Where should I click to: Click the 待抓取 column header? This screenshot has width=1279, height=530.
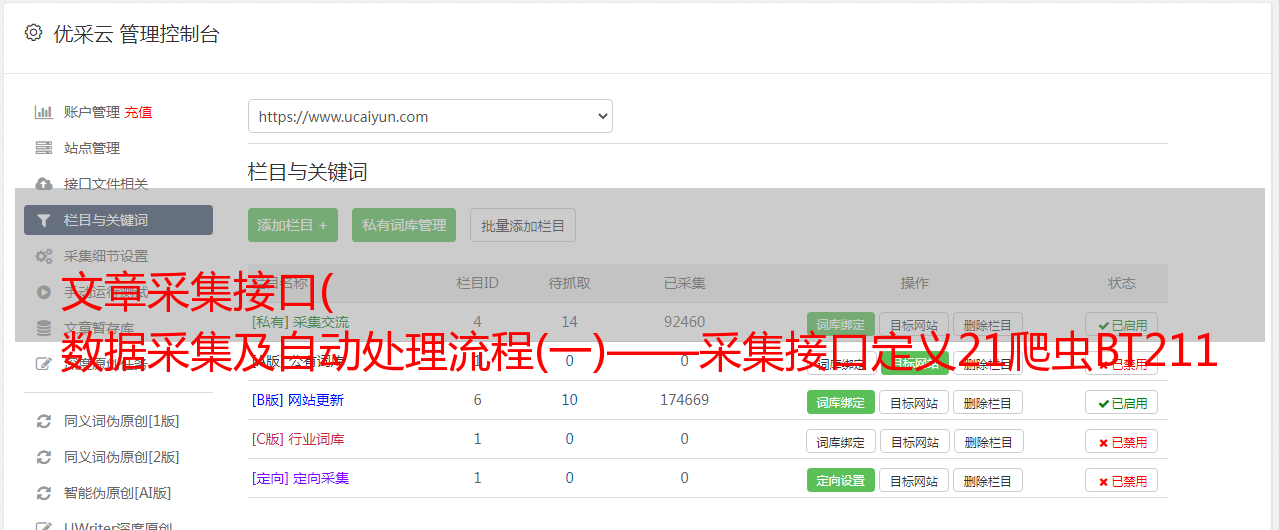[570, 283]
